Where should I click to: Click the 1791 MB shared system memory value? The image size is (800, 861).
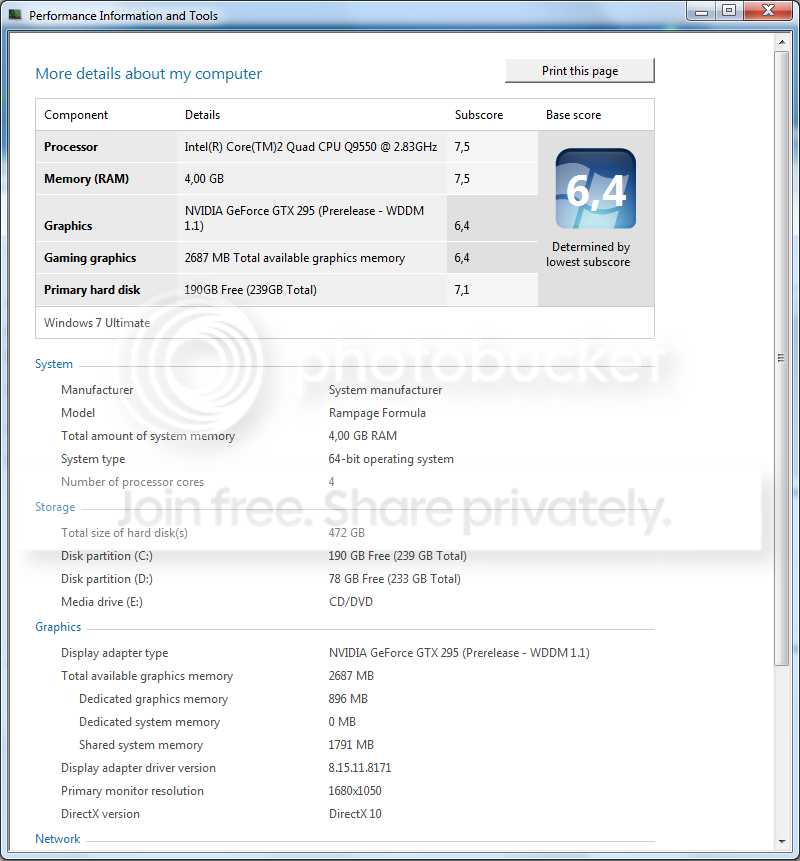click(351, 745)
